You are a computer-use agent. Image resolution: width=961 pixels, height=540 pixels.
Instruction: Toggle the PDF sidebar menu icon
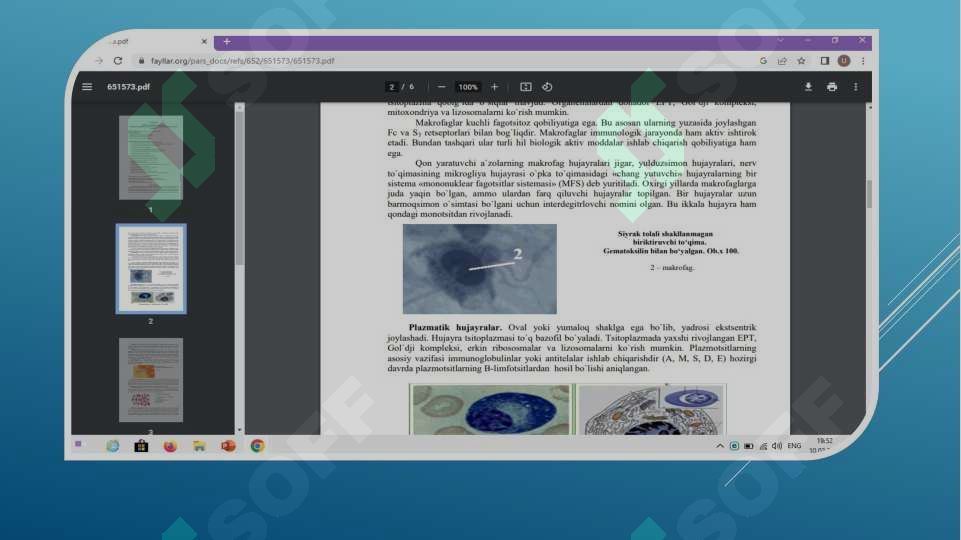click(x=87, y=87)
